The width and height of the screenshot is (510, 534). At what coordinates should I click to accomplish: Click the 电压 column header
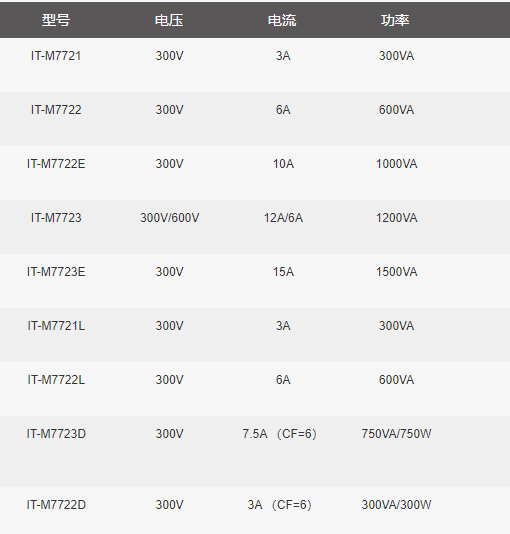[169, 20]
